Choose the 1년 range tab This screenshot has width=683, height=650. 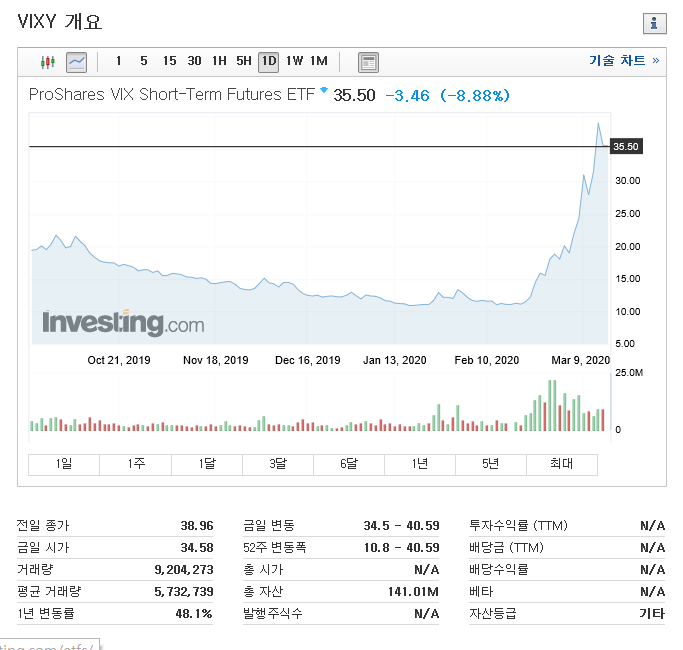click(x=420, y=464)
